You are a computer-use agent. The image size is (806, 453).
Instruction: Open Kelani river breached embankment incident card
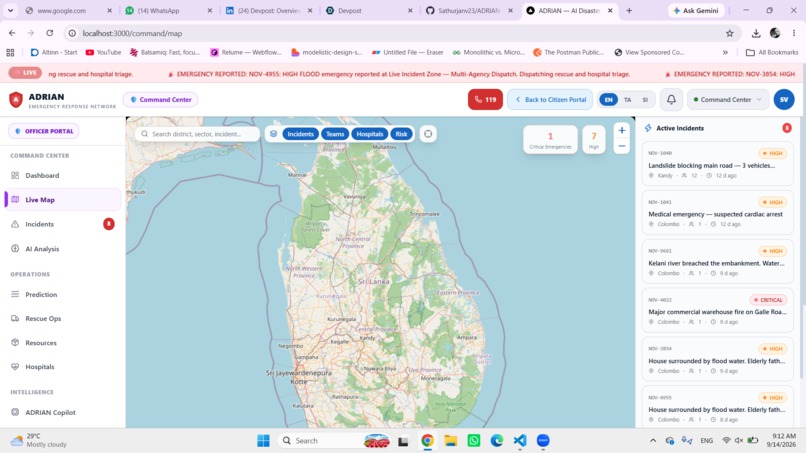[x=717, y=262]
